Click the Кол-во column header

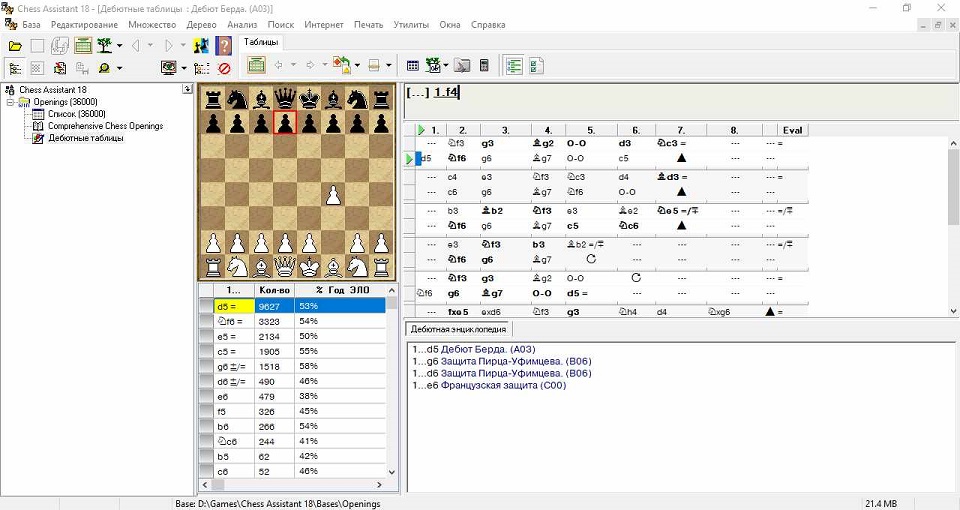(x=274, y=290)
